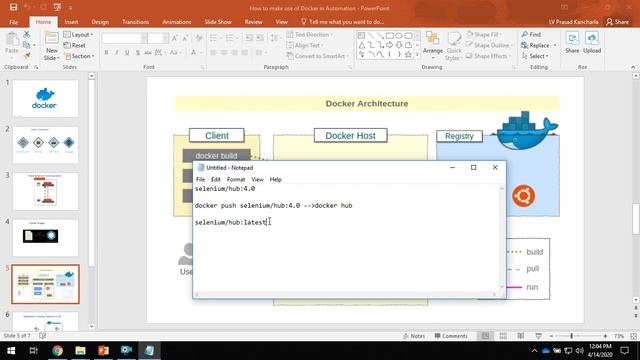Toggle text Shadow formatting
Viewport: 640px width, 360px height.
click(138, 52)
